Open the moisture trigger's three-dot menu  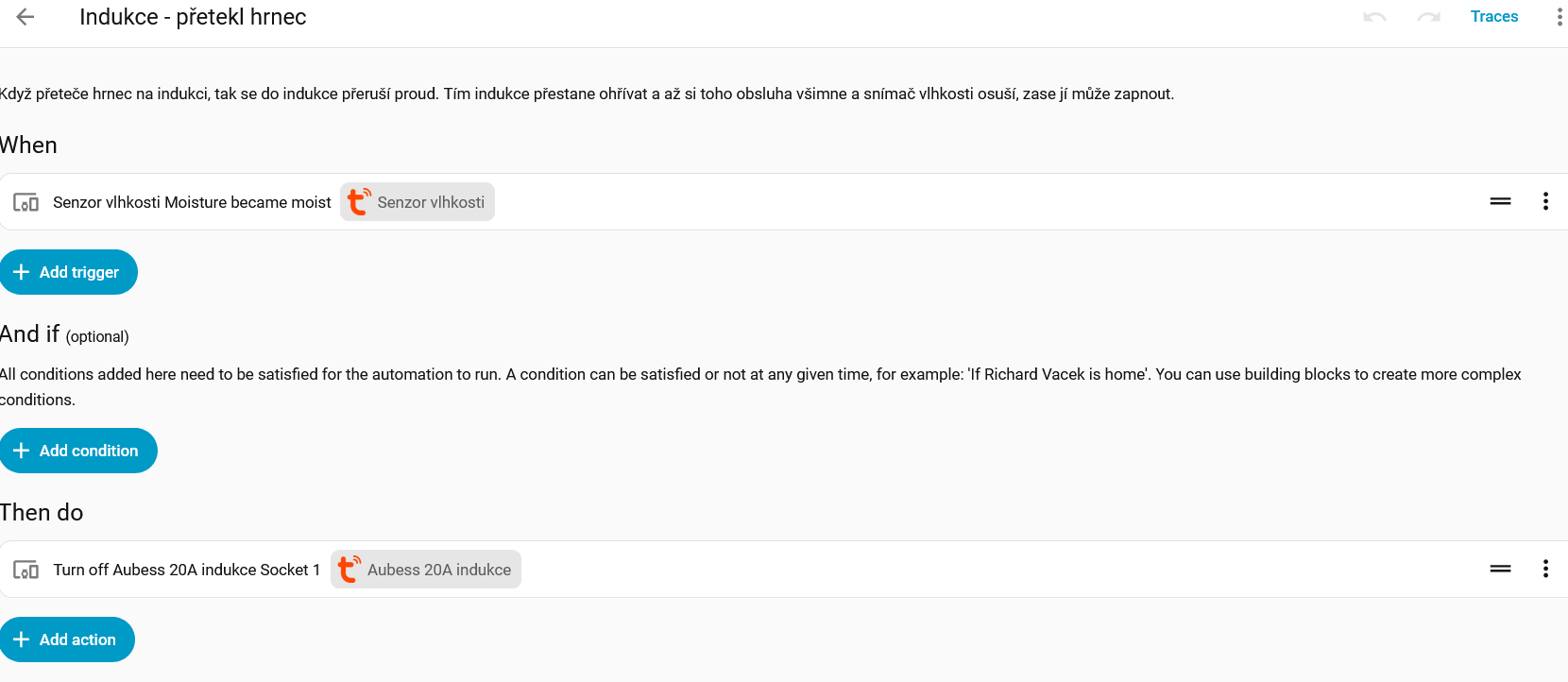1545,201
